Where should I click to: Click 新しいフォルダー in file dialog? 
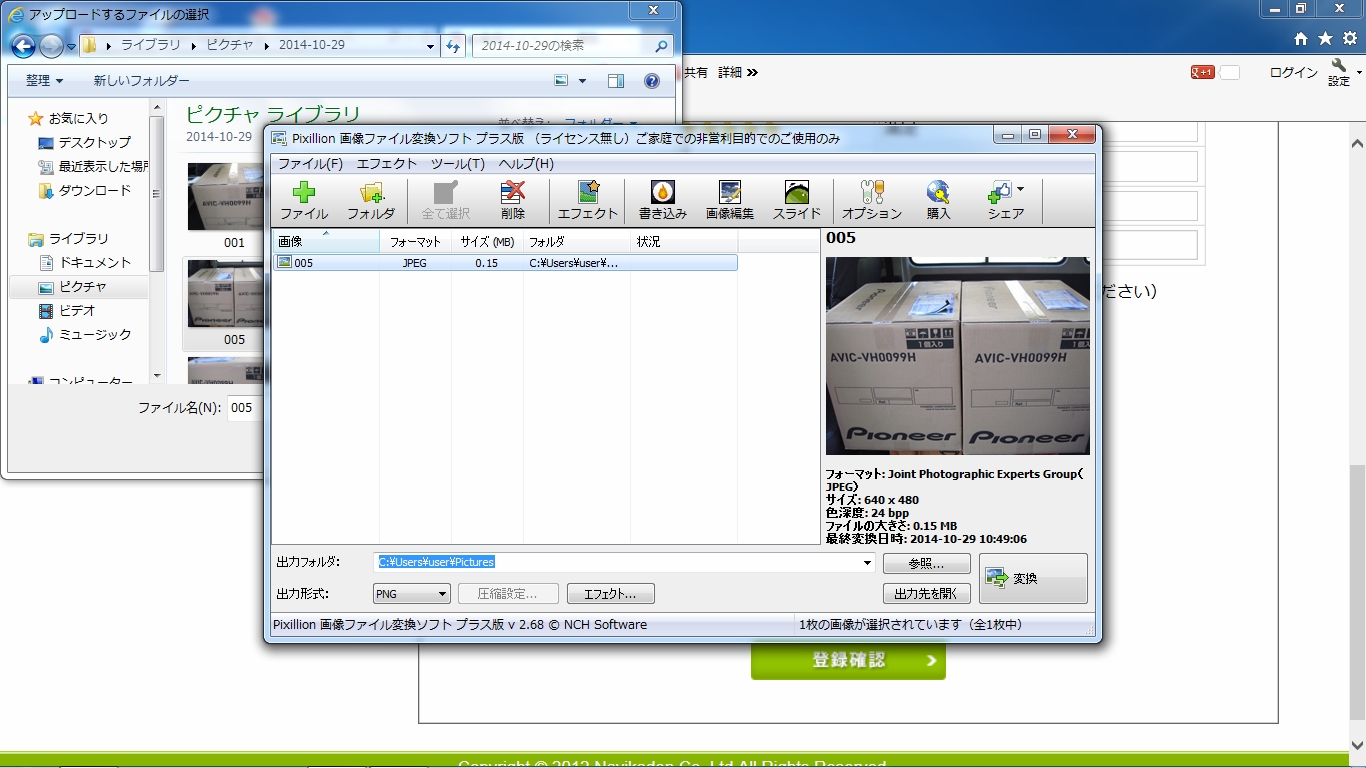click(141, 81)
